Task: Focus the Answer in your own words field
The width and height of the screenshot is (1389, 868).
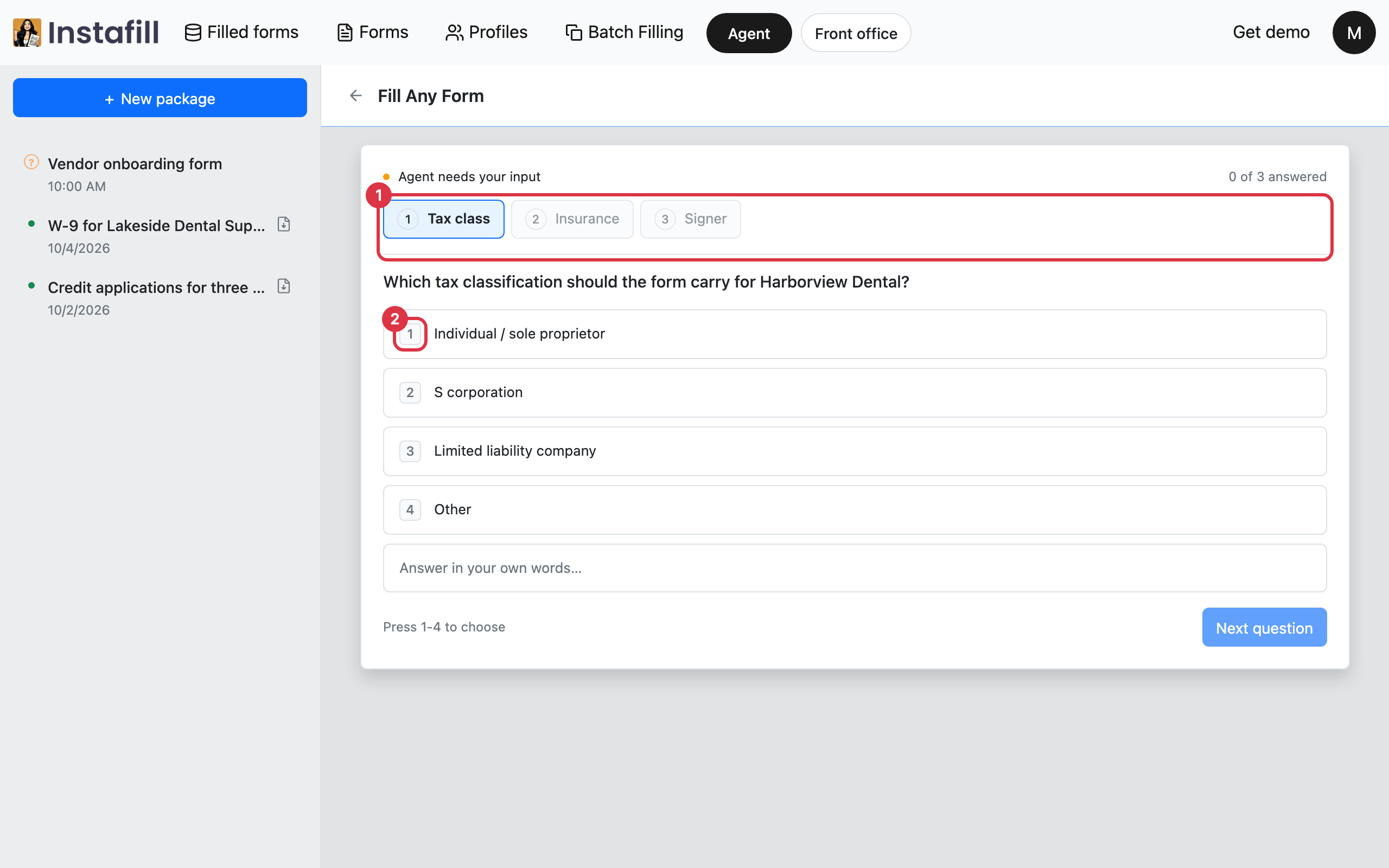Action: click(x=855, y=569)
